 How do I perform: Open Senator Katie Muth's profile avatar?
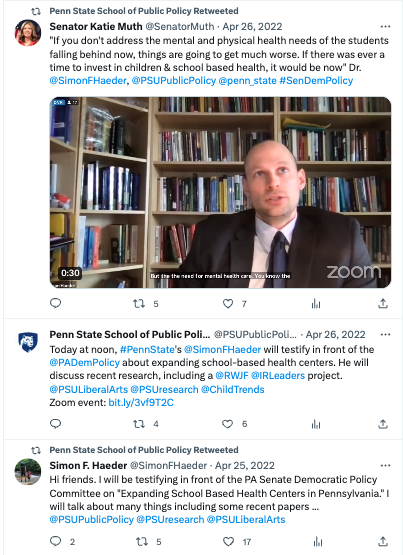(x=28, y=33)
